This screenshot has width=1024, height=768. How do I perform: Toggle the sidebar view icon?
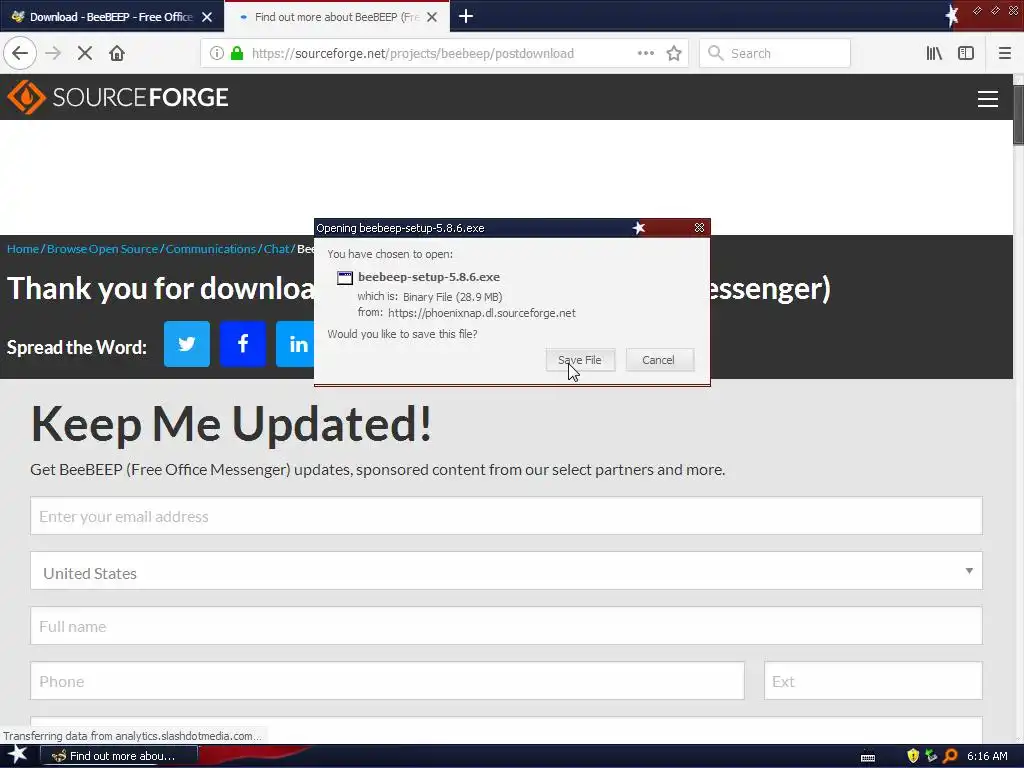click(966, 53)
